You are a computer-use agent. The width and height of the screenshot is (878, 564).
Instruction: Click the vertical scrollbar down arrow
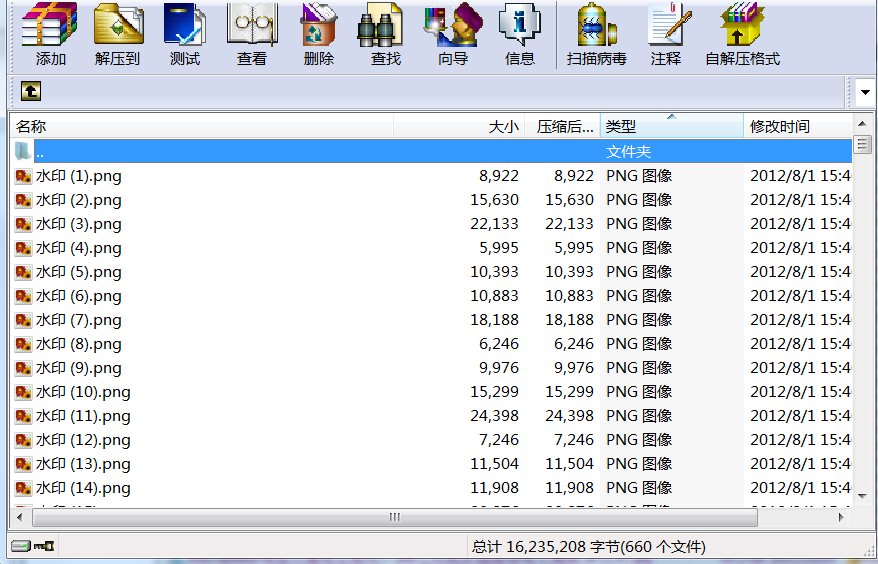tap(862, 496)
